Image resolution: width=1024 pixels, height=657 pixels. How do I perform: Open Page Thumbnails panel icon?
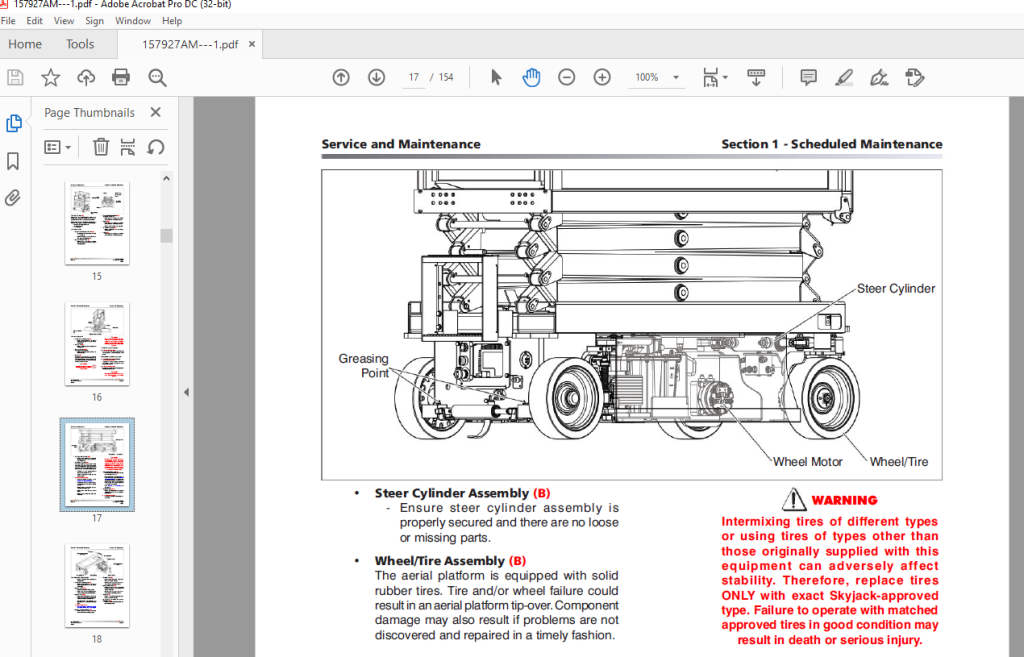[x=14, y=123]
